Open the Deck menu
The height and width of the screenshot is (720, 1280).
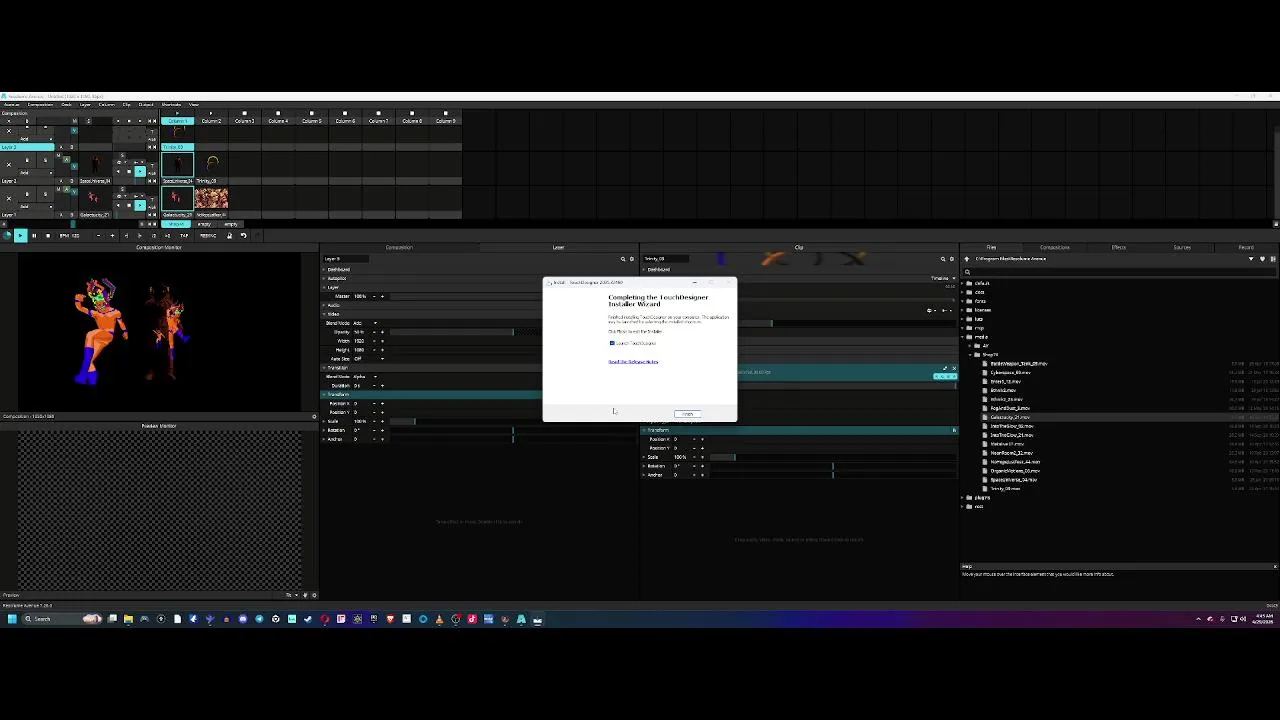tap(66, 105)
